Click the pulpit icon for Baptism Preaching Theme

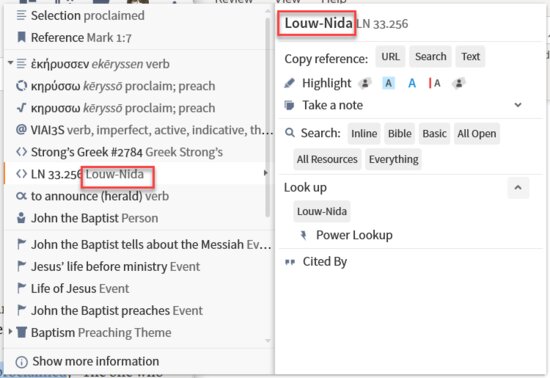click(x=21, y=332)
